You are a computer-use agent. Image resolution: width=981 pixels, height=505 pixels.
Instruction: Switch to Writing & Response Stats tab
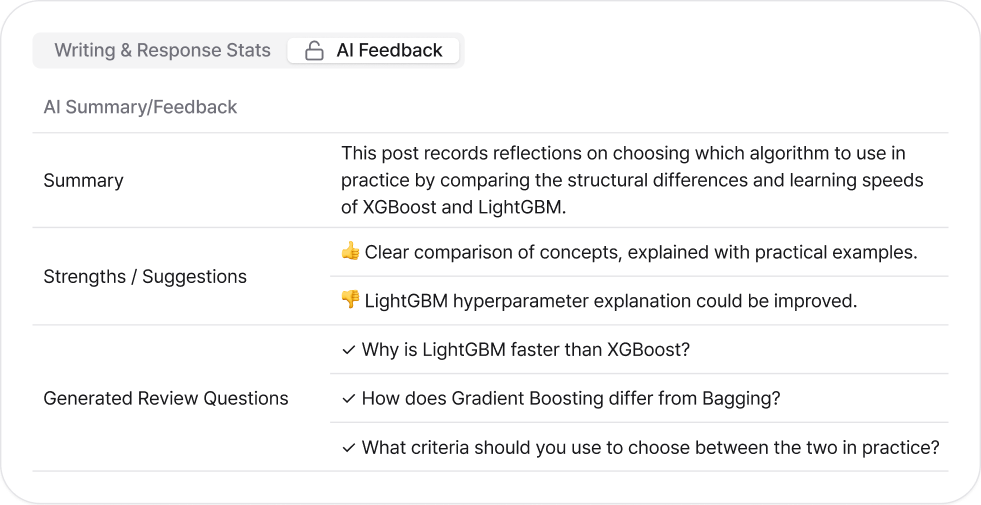pyautogui.click(x=162, y=51)
